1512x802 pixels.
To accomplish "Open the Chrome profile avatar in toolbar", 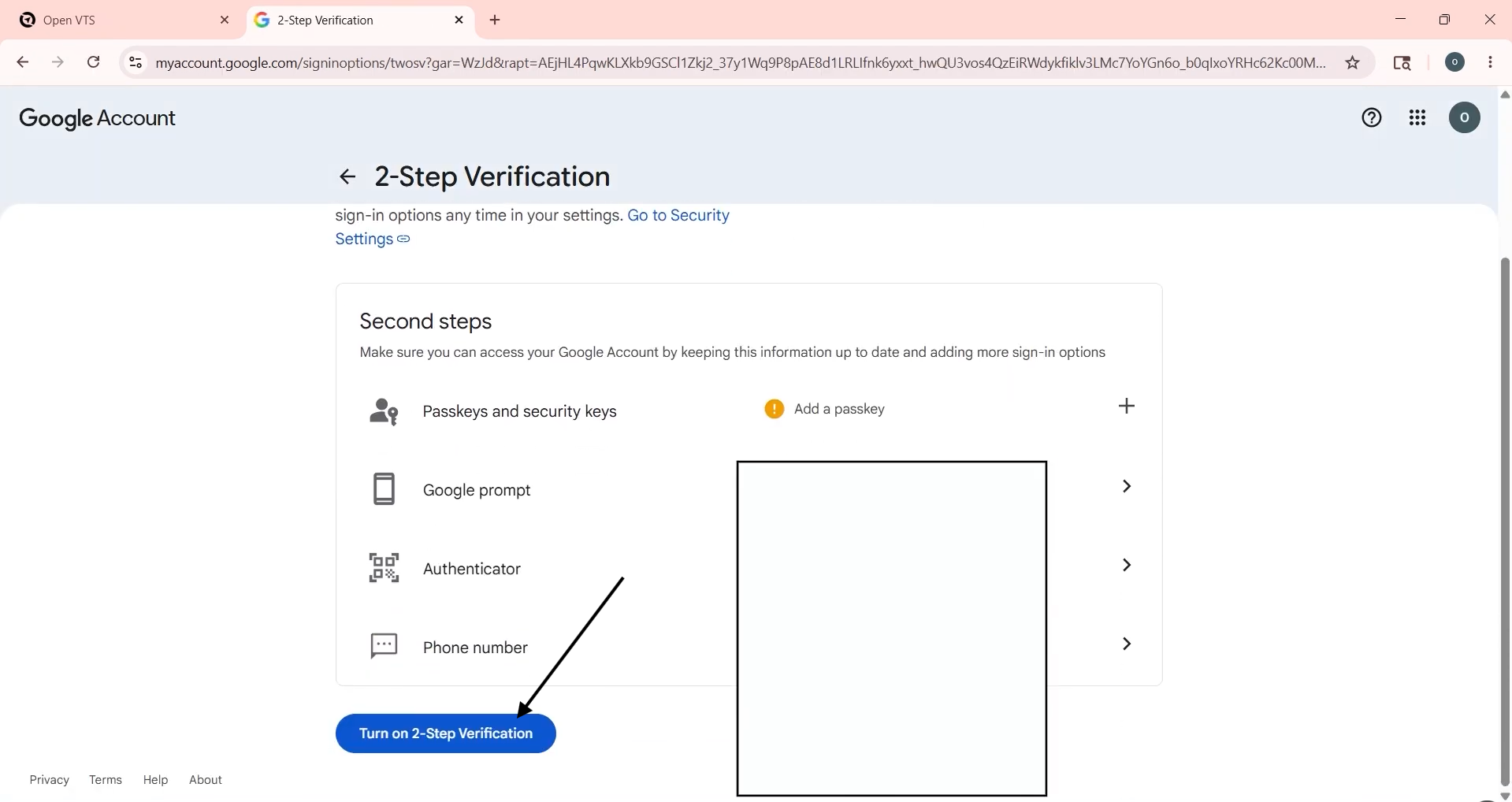I will point(1455,62).
